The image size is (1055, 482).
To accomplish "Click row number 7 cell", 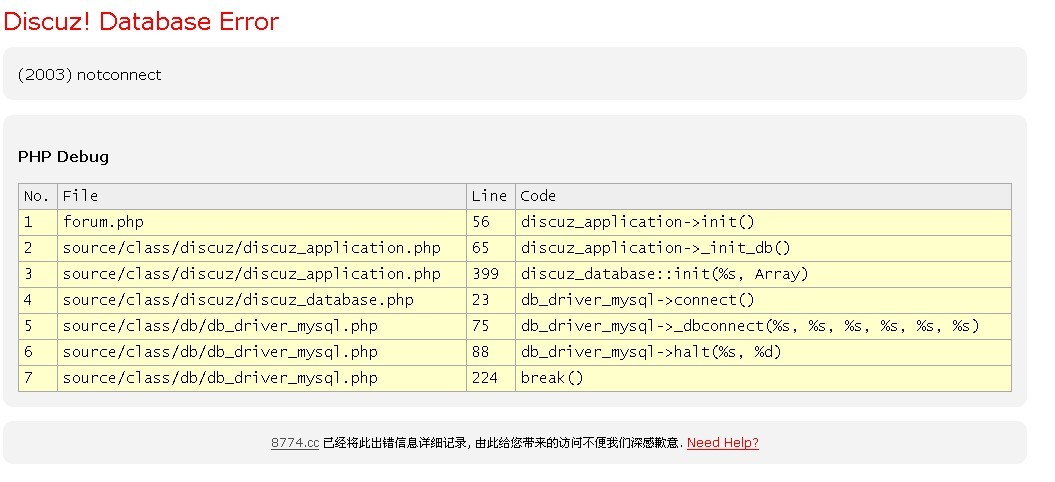I will click(38, 378).
